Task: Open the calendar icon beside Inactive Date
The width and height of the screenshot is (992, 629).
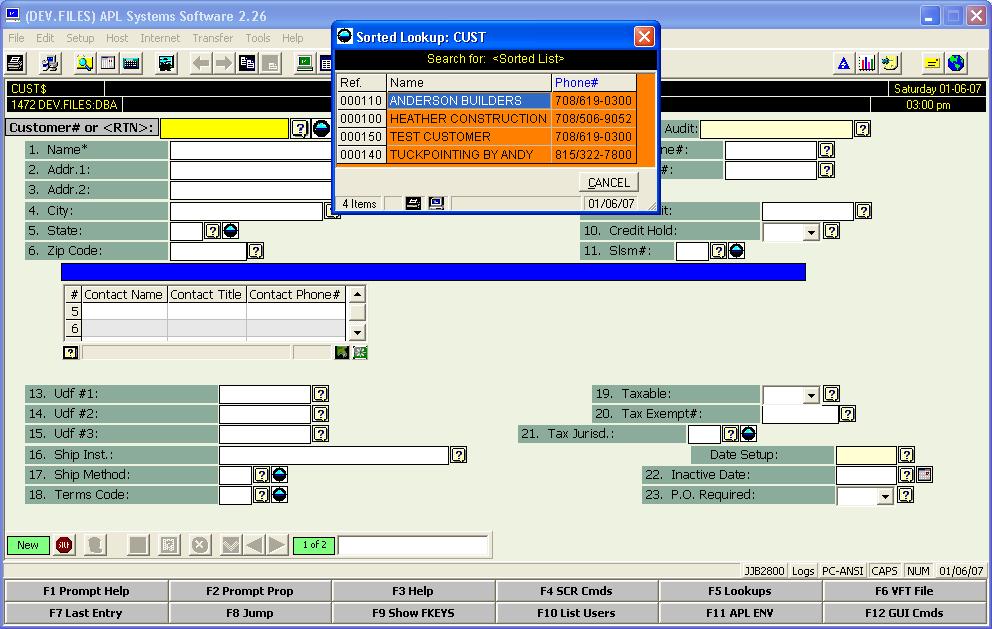Action: (x=924, y=475)
